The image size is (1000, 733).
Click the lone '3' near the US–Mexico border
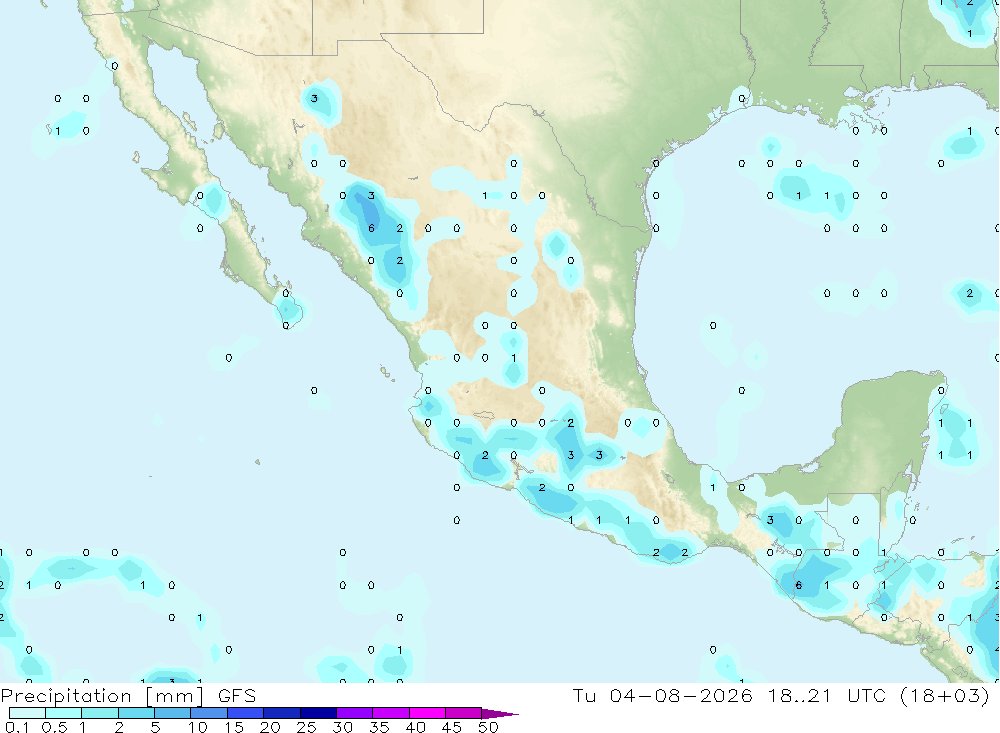point(314,98)
